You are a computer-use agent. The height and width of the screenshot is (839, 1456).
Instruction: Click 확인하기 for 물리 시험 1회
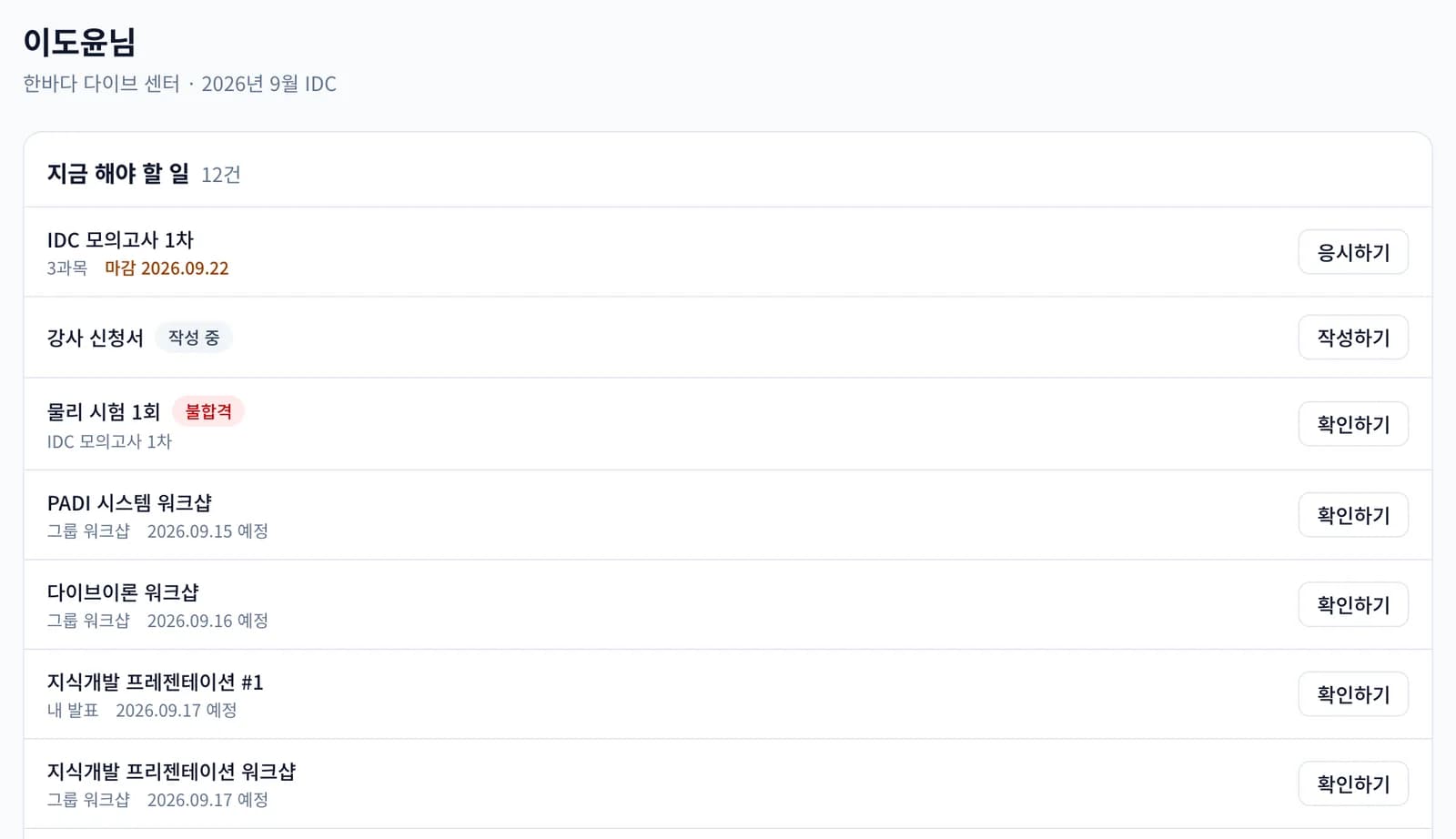pos(1353,424)
